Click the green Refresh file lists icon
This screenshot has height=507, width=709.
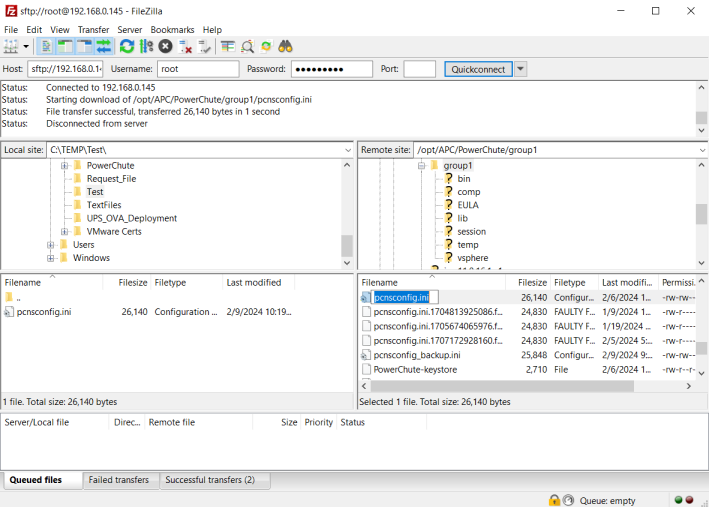127,47
